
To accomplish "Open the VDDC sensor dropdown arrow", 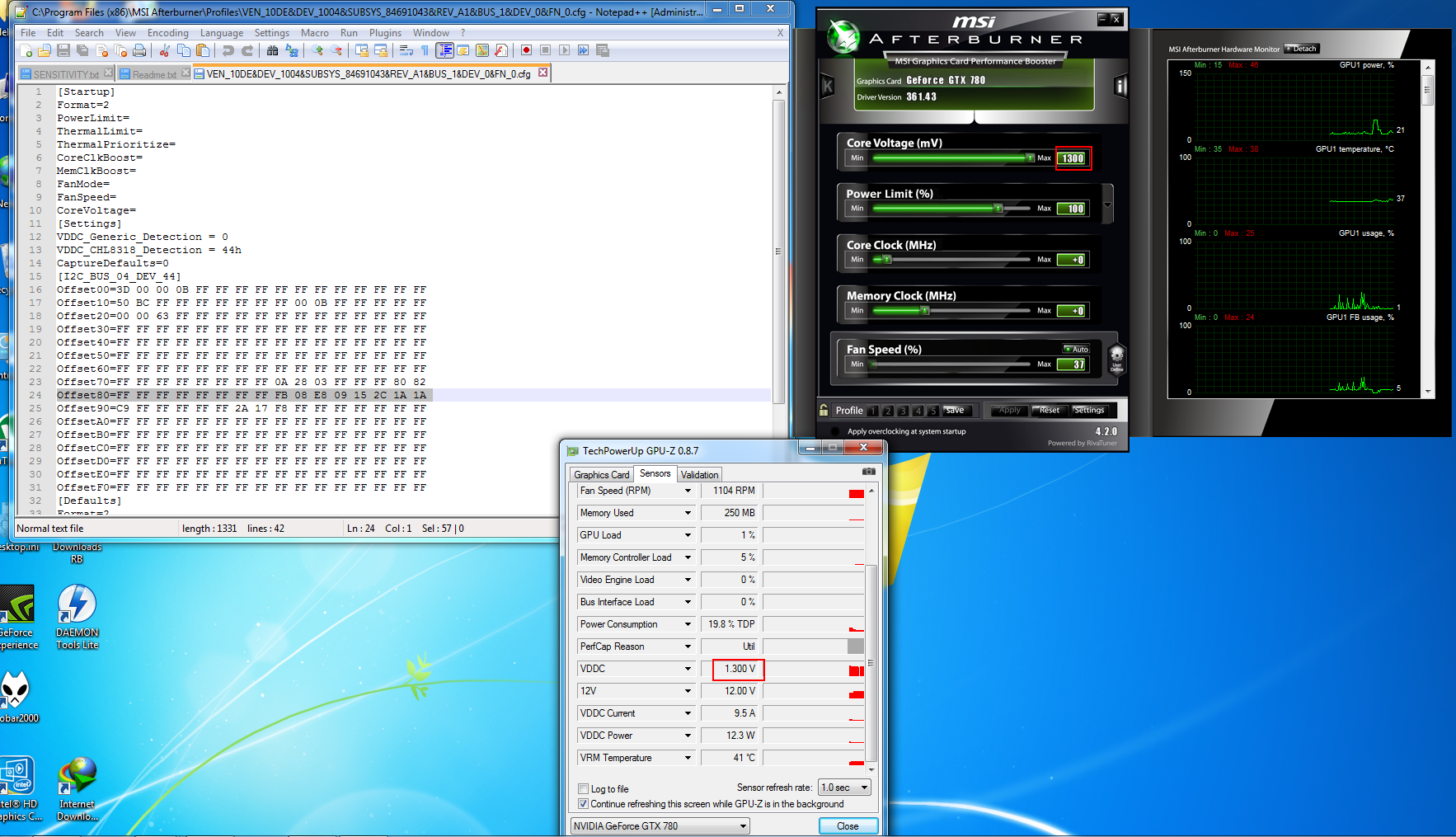I will pyautogui.click(x=688, y=669).
